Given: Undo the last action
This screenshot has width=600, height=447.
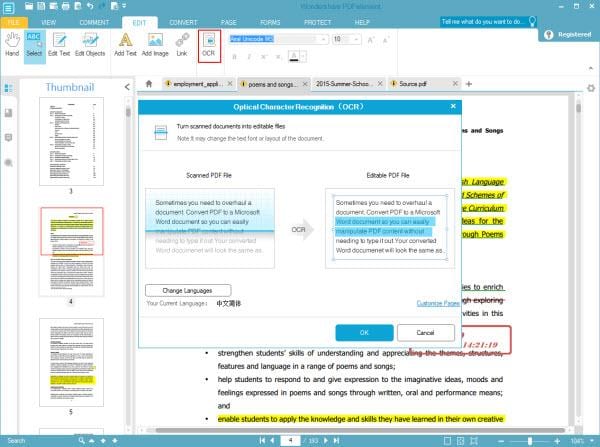Looking at the screenshot, I should [90, 6].
